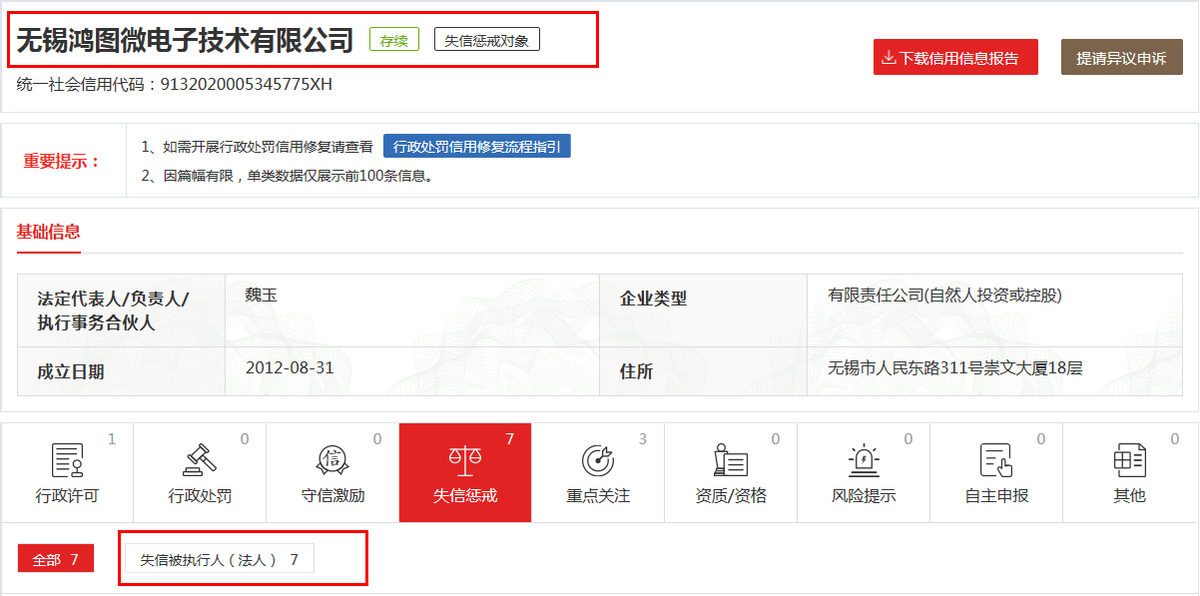
Task: Open the 风险提示 (Risk Alert) siren icon
Action: tap(863, 461)
